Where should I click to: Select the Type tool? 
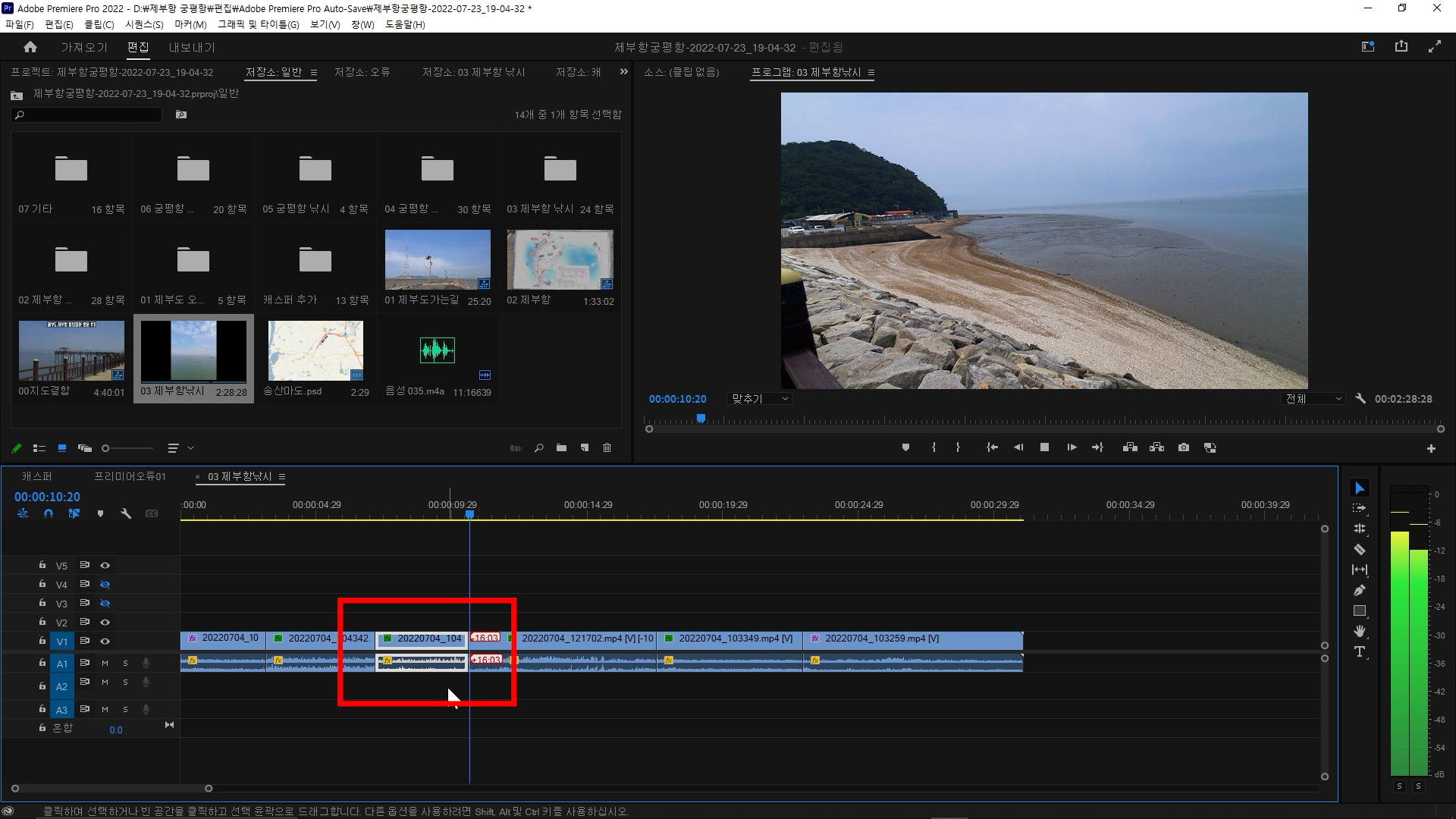[1359, 651]
